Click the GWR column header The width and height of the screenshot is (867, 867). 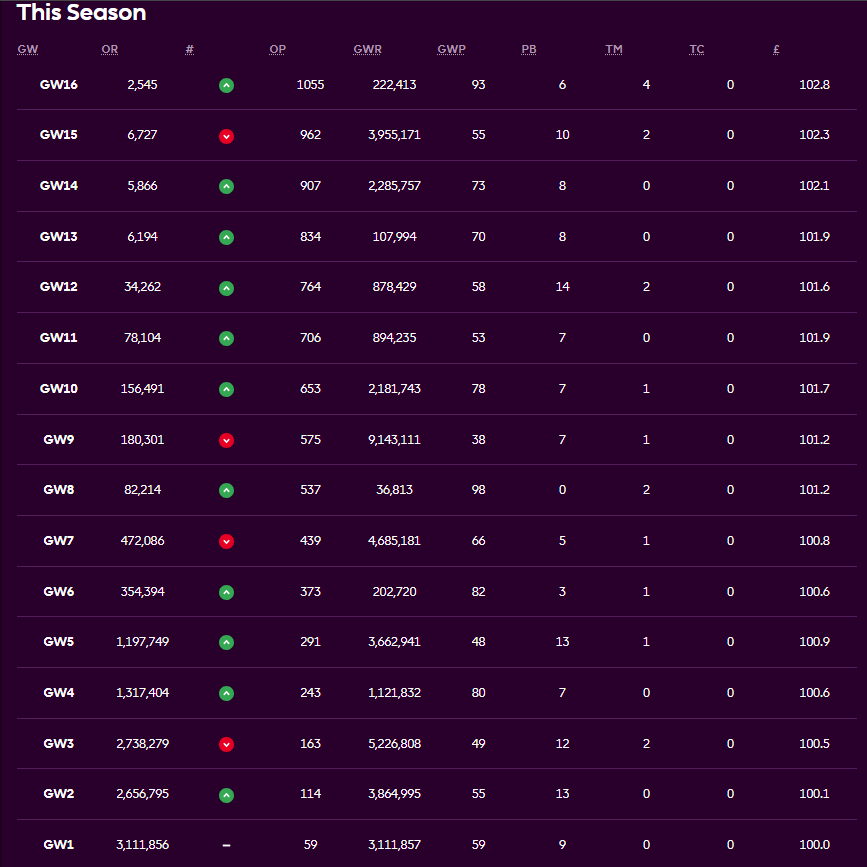(x=368, y=50)
